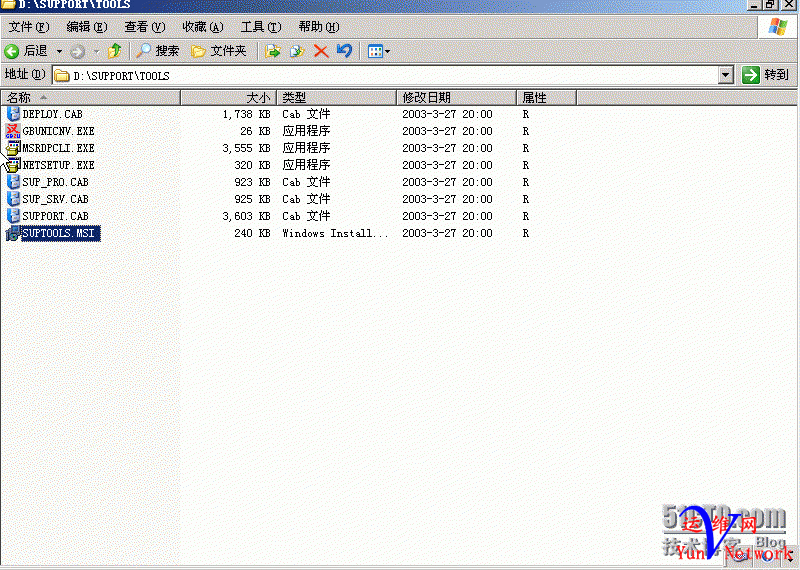The height and width of the screenshot is (570, 800).
Task: Sort by 修改日期 column header
Action: pyautogui.click(x=456, y=97)
